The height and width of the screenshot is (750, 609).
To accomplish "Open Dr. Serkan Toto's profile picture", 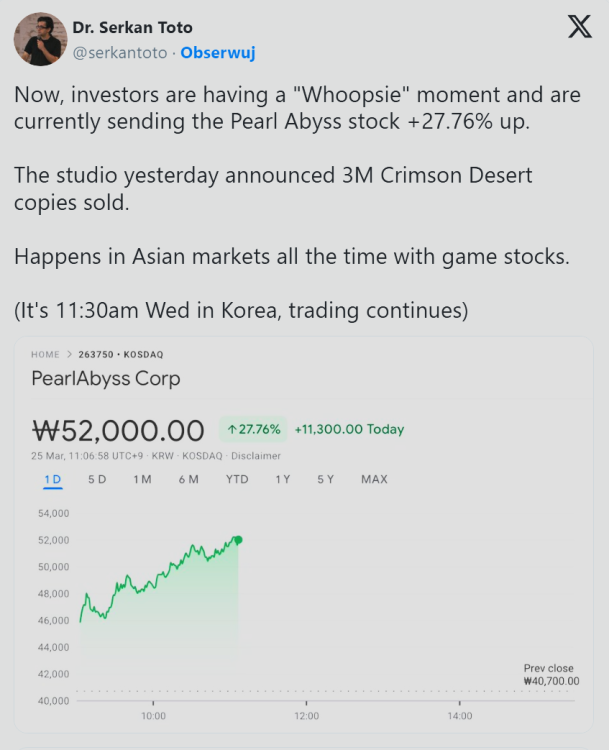I will 40,39.
